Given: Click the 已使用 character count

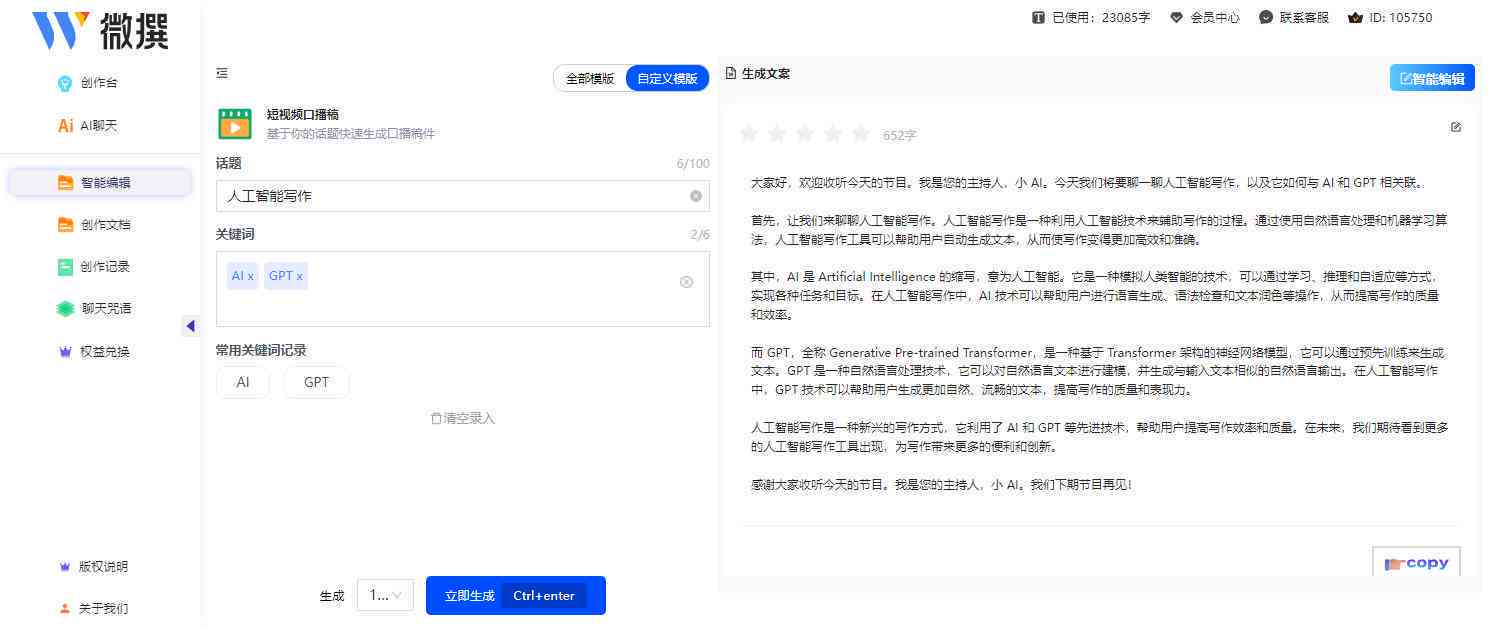Looking at the screenshot, I should click(x=1091, y=17).
